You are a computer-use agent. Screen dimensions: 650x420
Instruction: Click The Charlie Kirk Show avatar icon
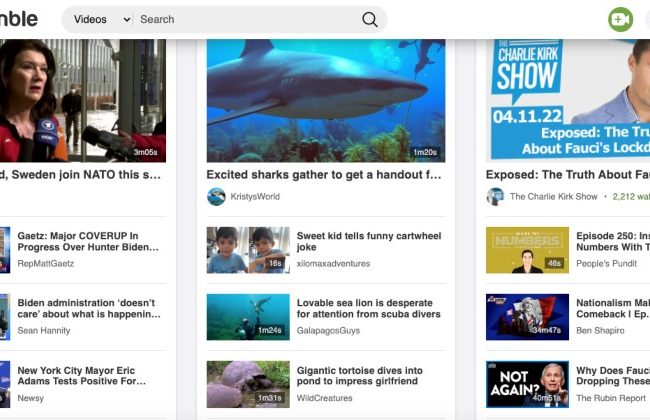click(x=495, y=197)
